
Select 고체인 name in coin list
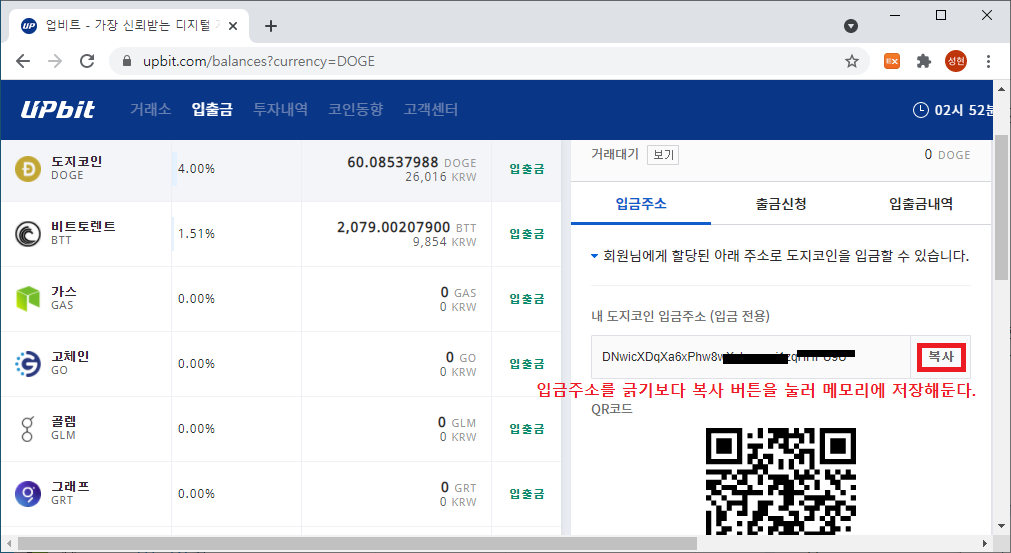tap(70, 356)
